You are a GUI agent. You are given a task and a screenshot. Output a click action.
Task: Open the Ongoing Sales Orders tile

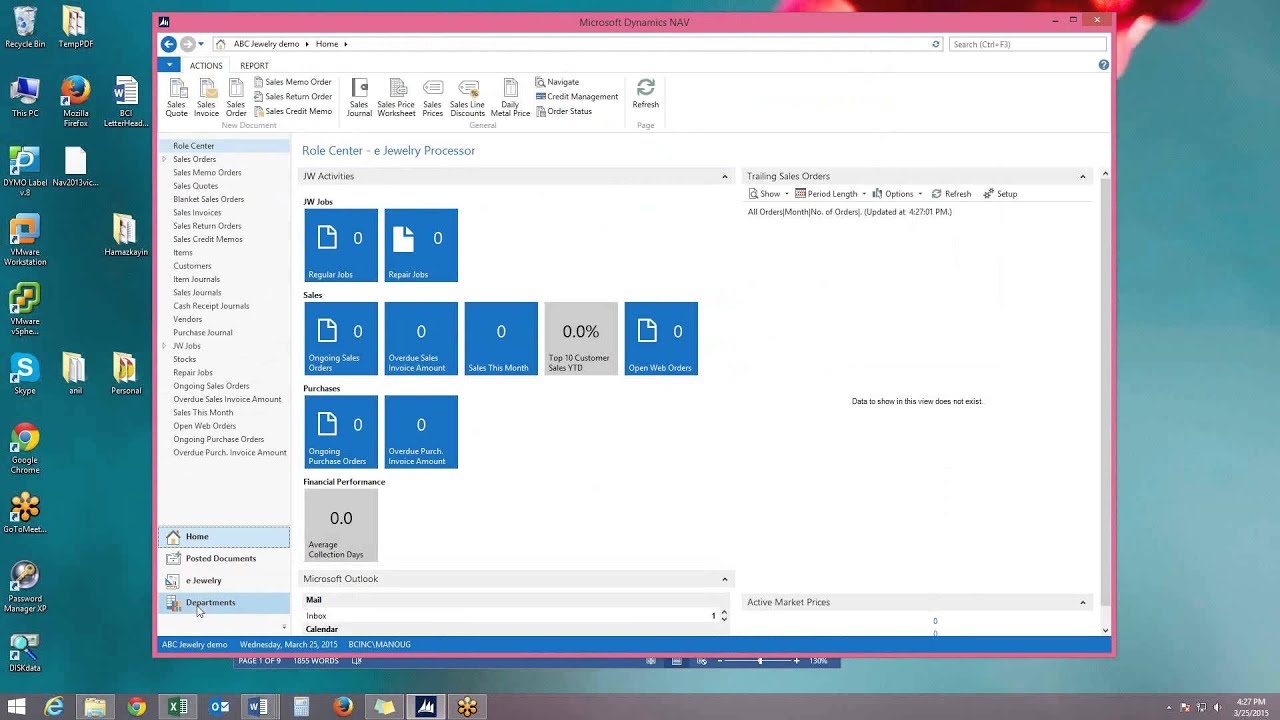[x=341, y=338]
